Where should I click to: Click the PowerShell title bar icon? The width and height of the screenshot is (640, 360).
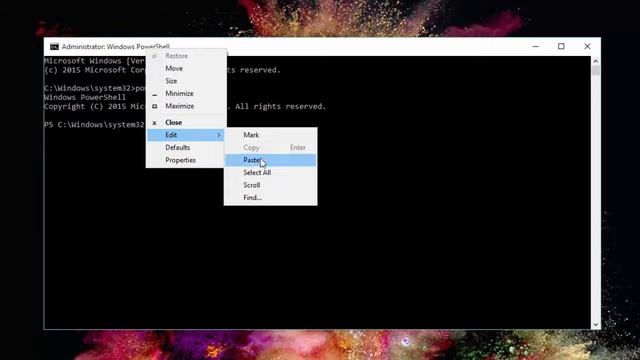coord(54,47)
